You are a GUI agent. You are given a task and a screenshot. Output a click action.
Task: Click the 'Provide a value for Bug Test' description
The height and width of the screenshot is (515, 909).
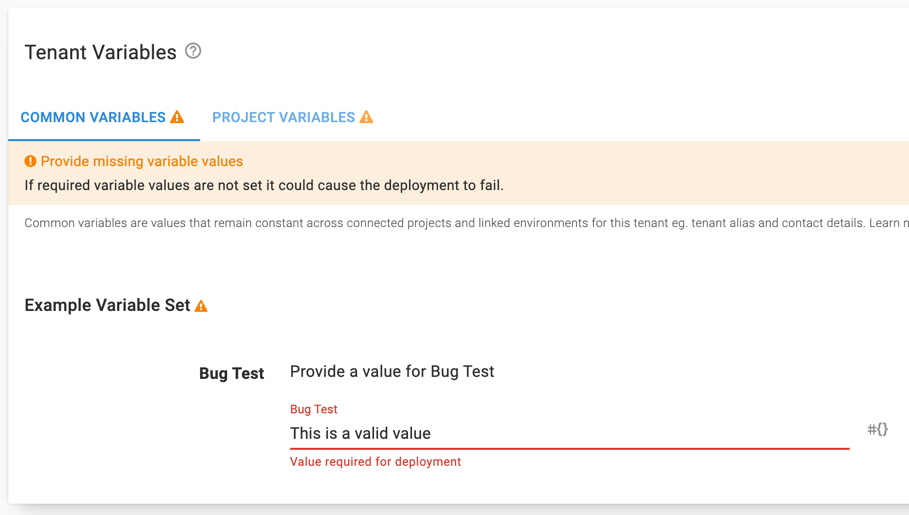click(392, 371)
